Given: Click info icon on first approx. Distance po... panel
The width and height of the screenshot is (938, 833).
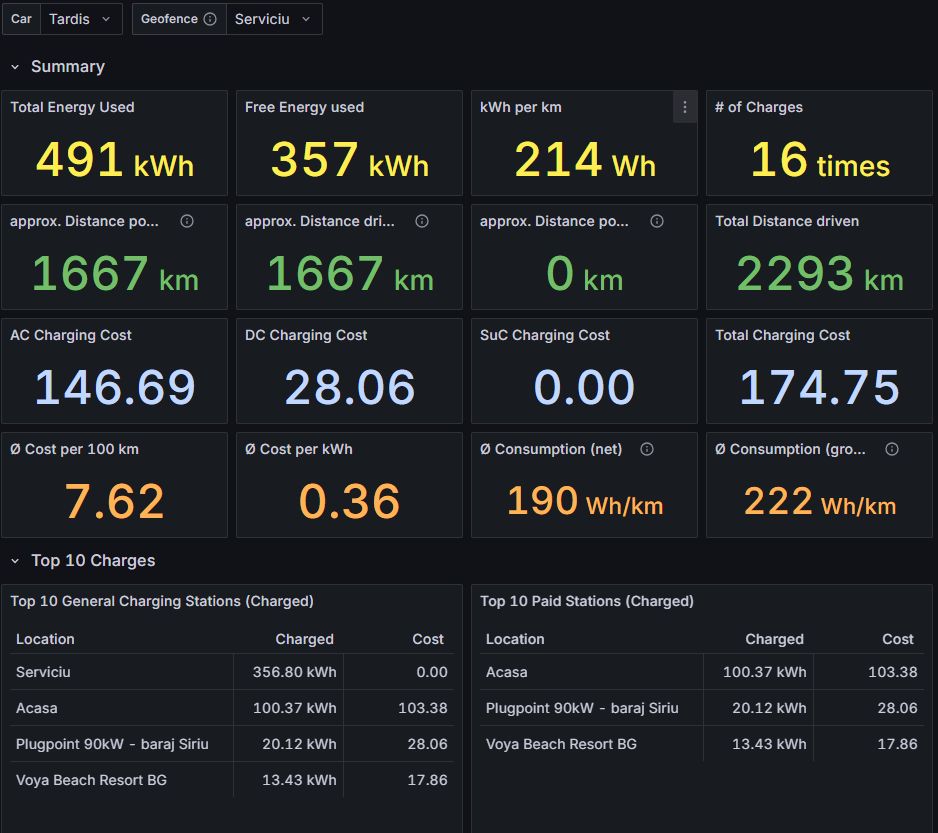Looking at the screenshot, I should pyautogui.click(x=187, y=221).
